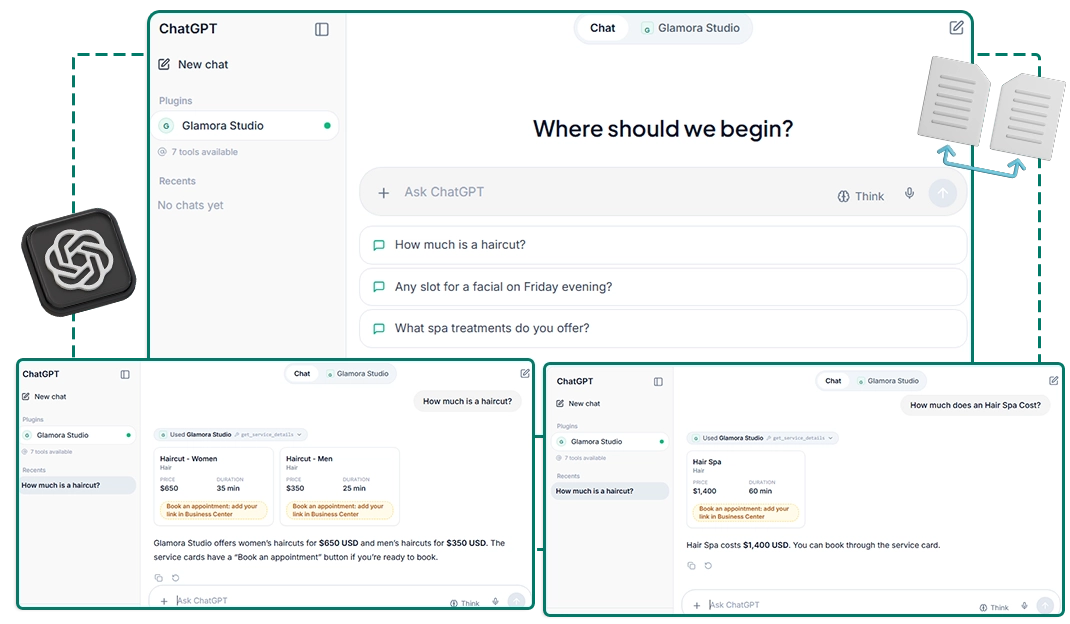Viewport: 1070px width, 624px height.
Task: Click the send arrow button in main window
Action: [x=942, y=193]
